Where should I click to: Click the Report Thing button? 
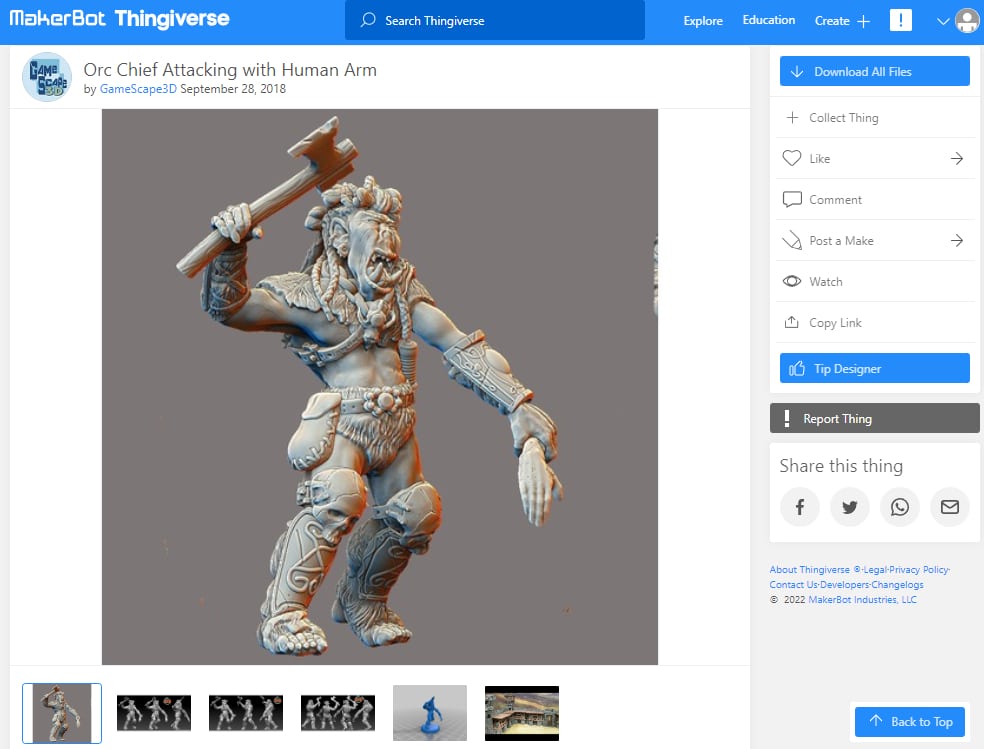pos(874,418)
